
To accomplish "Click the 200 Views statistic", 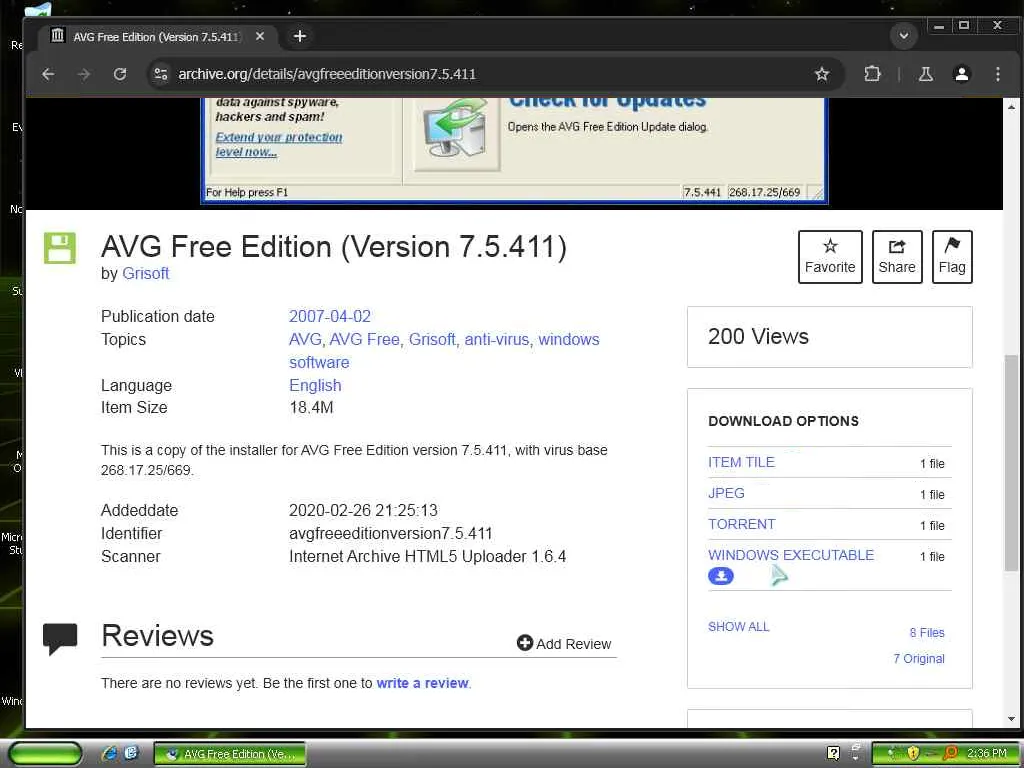I will click(x=758, y=336).
